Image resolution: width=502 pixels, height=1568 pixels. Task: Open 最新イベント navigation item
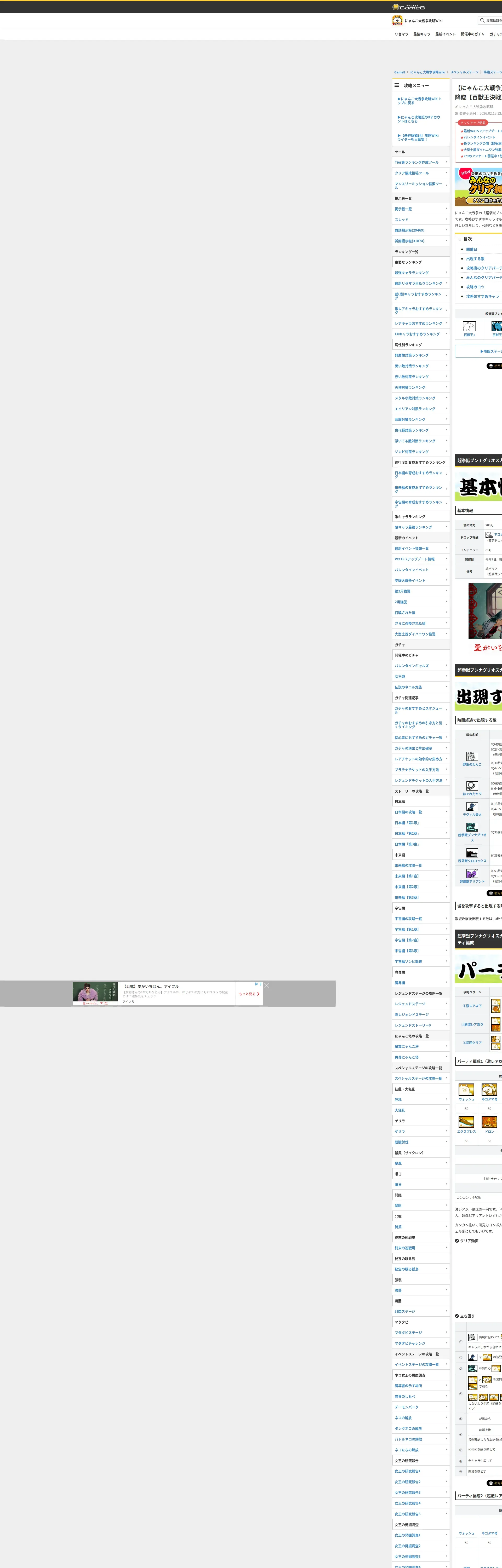(x=445, y=34)
